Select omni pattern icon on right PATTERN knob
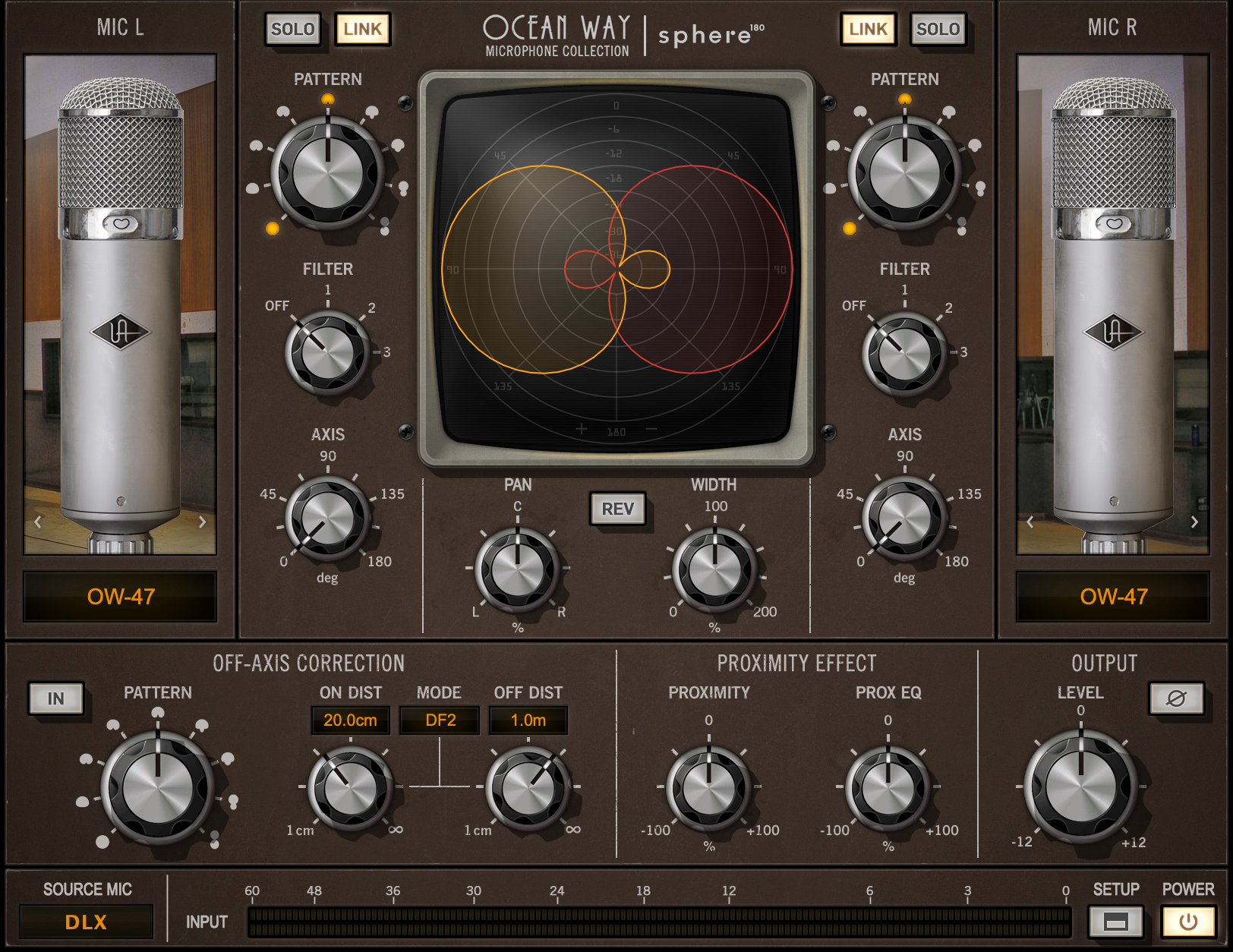This screenshot has width=1233, height=952. tap(850, 229)
